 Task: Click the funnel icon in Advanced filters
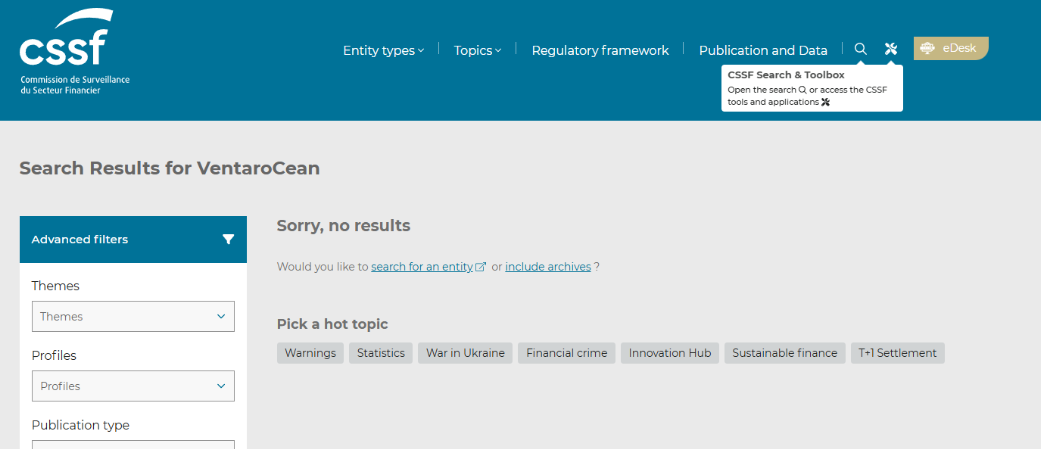tap(228, 239)
